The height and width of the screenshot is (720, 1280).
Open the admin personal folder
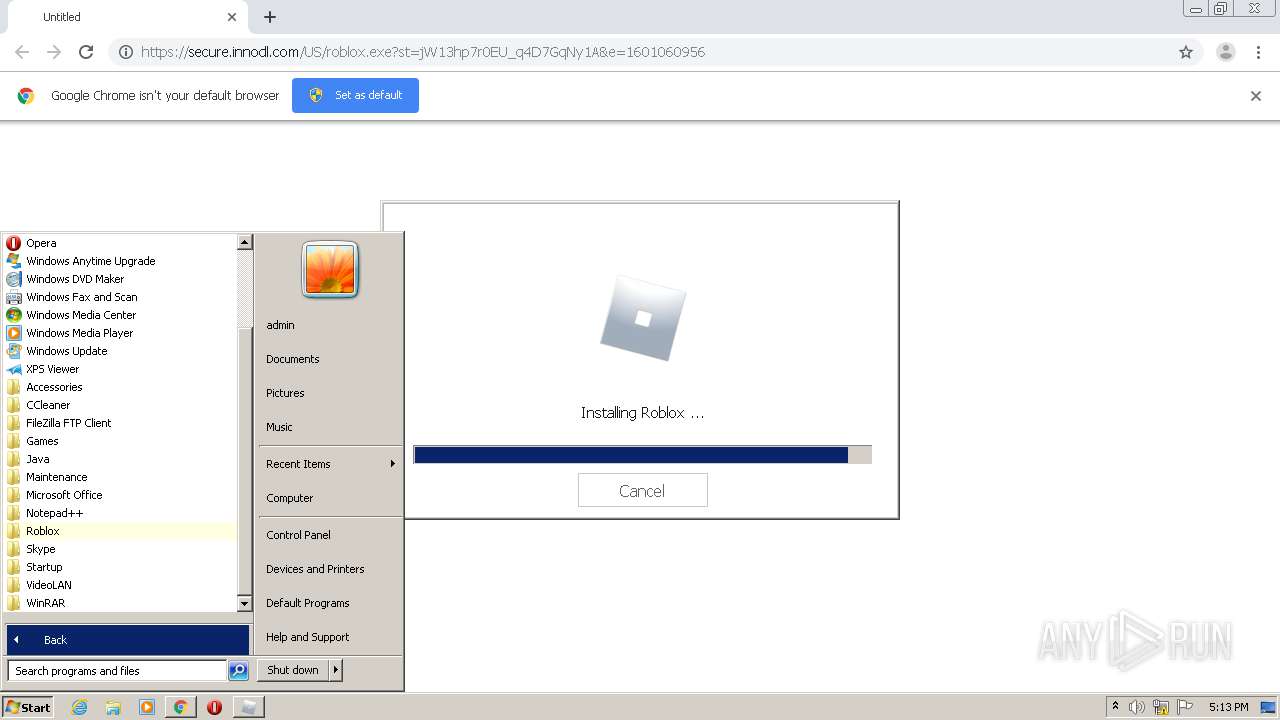tap(330, 325)
